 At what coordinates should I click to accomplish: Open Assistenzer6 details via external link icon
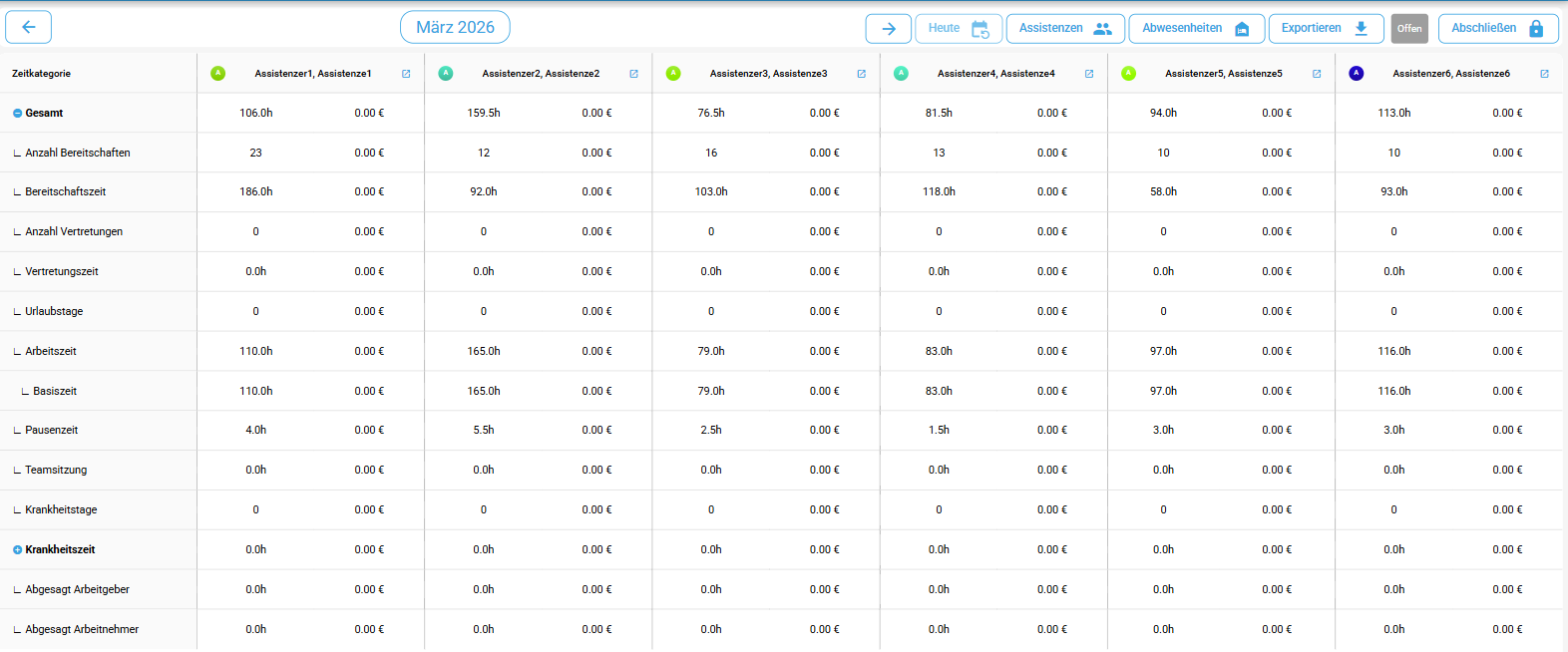tap(1544, 74)
